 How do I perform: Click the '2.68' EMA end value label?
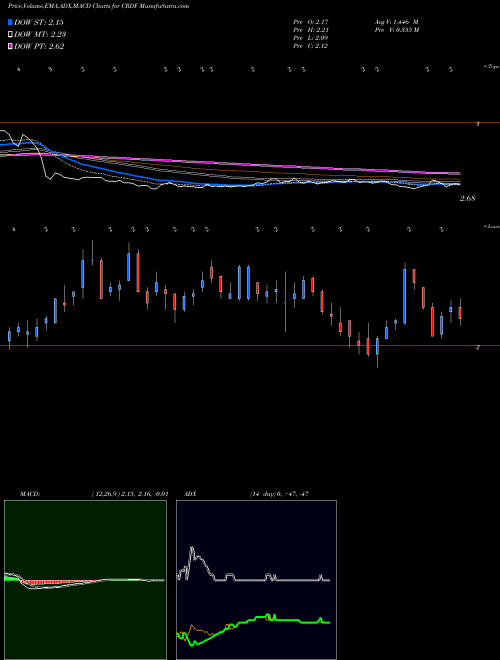(467, 198)
